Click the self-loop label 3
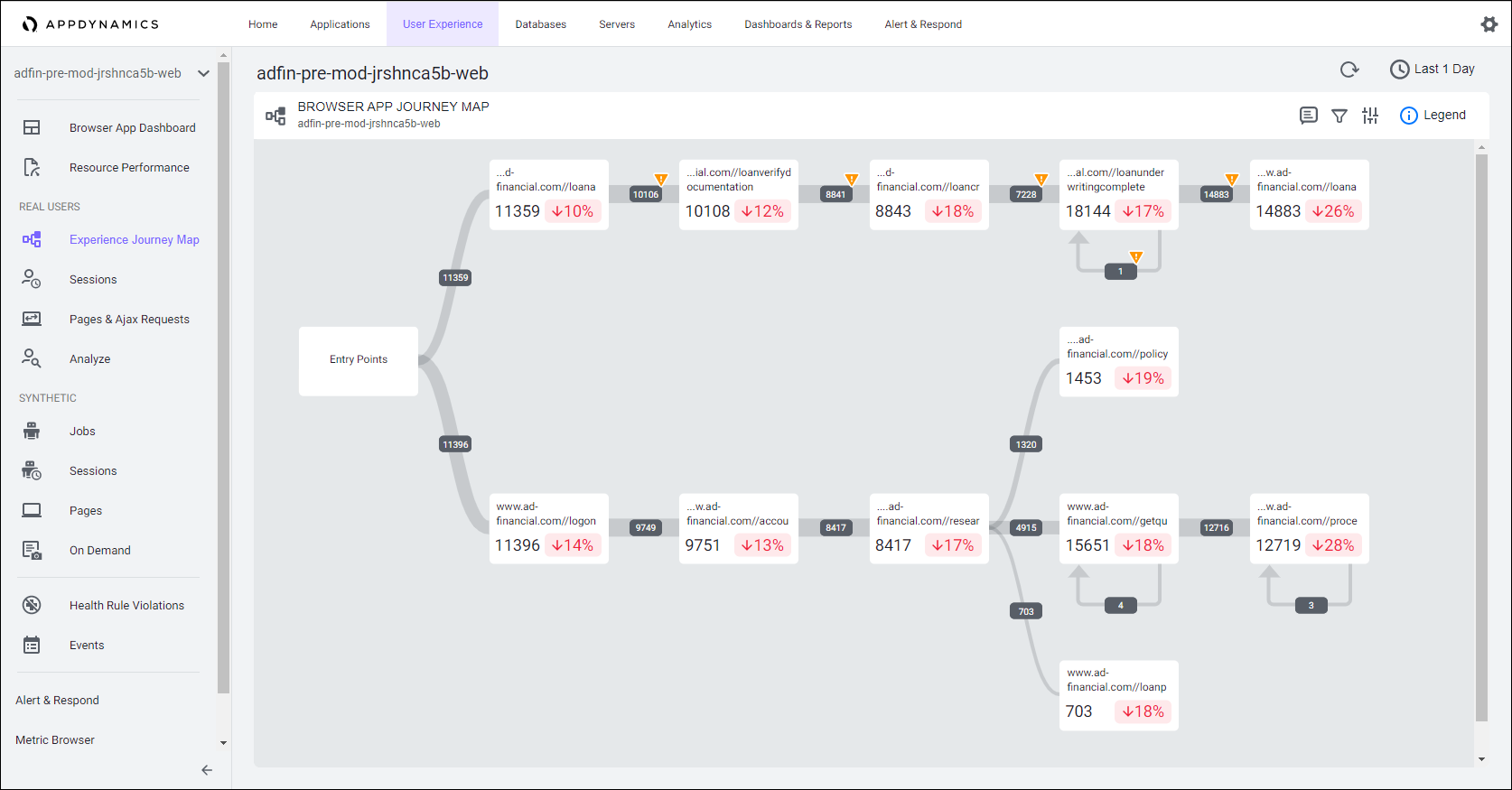 coord(1311,606)
